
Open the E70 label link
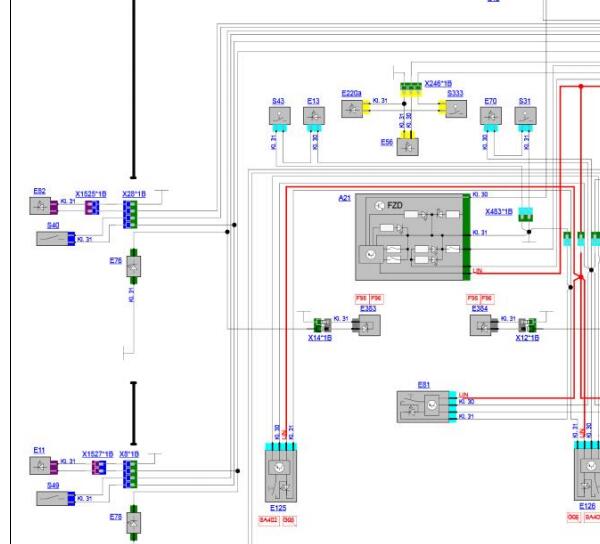[491, 101]
